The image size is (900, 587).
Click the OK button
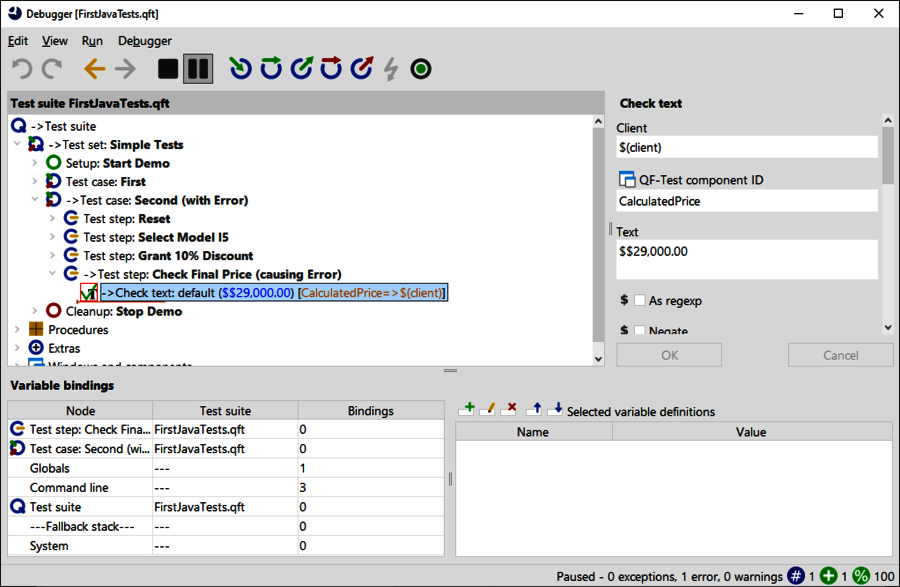(669, 355)
